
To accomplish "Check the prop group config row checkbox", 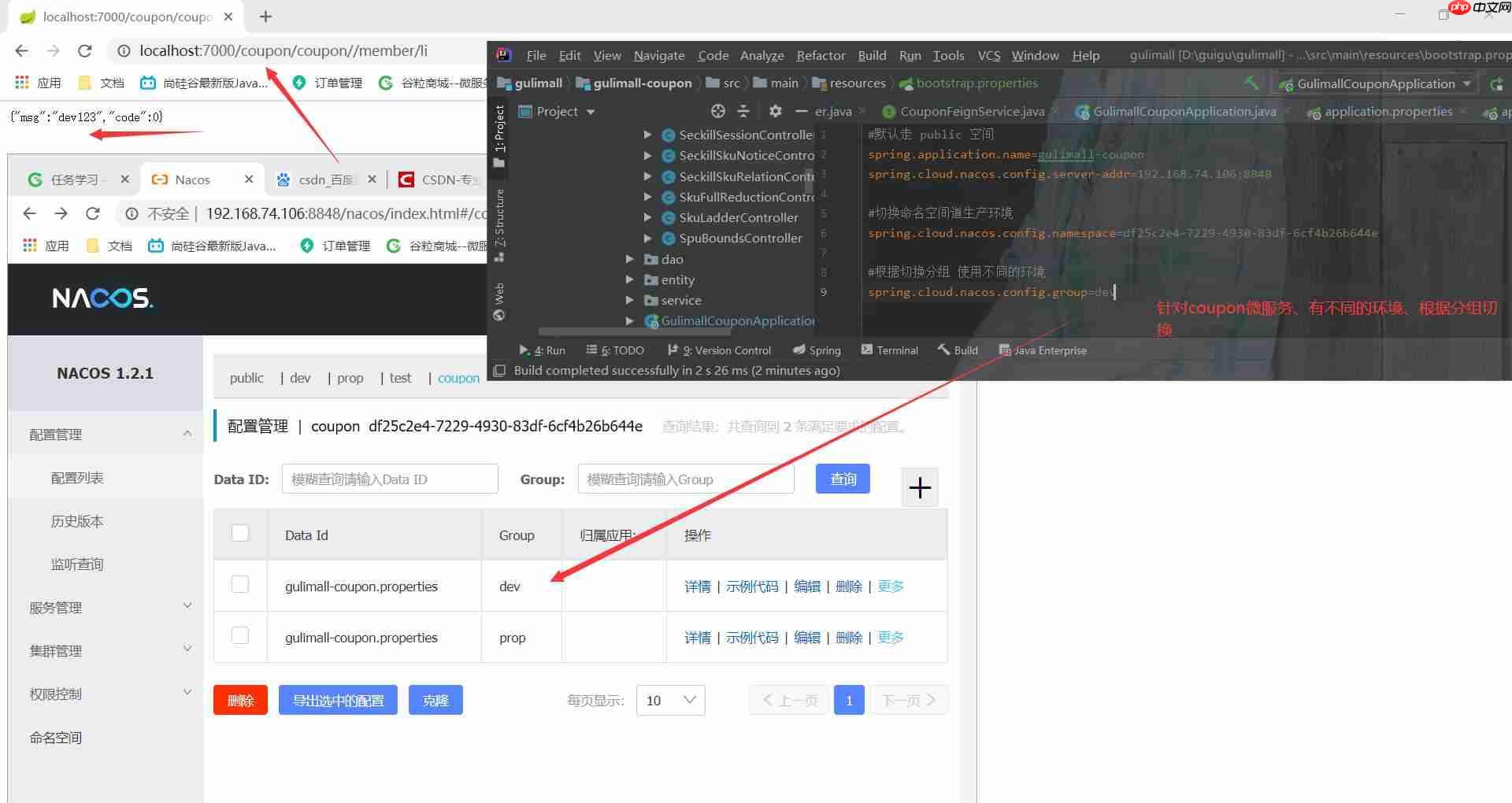I will pyautogui.click(x=240, y=635).
